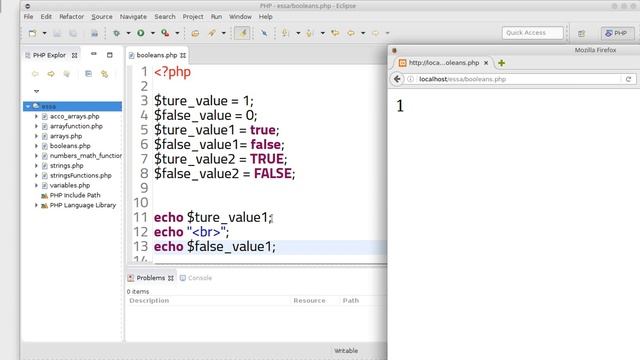Click the PHP Explorer Forward arrow icon
This screenshot has height=360, width=640.
click(51, 74)
